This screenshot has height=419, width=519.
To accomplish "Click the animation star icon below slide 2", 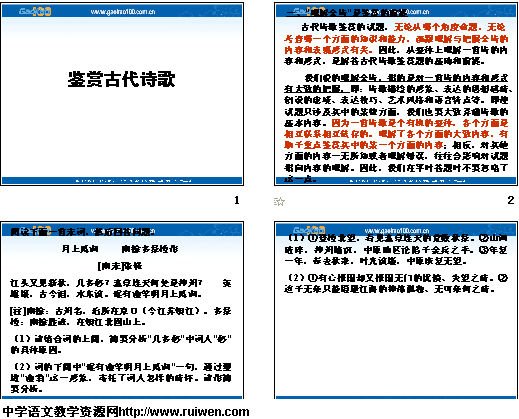I will [279, 201].
